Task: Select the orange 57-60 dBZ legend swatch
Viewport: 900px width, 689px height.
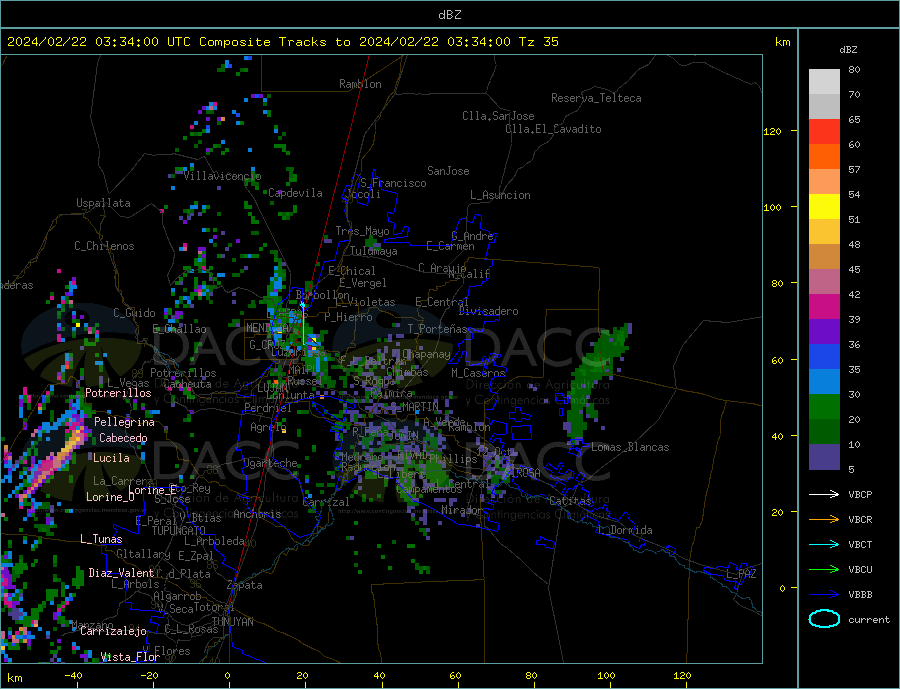Action: pyautogui.click(x=824, y=157)
